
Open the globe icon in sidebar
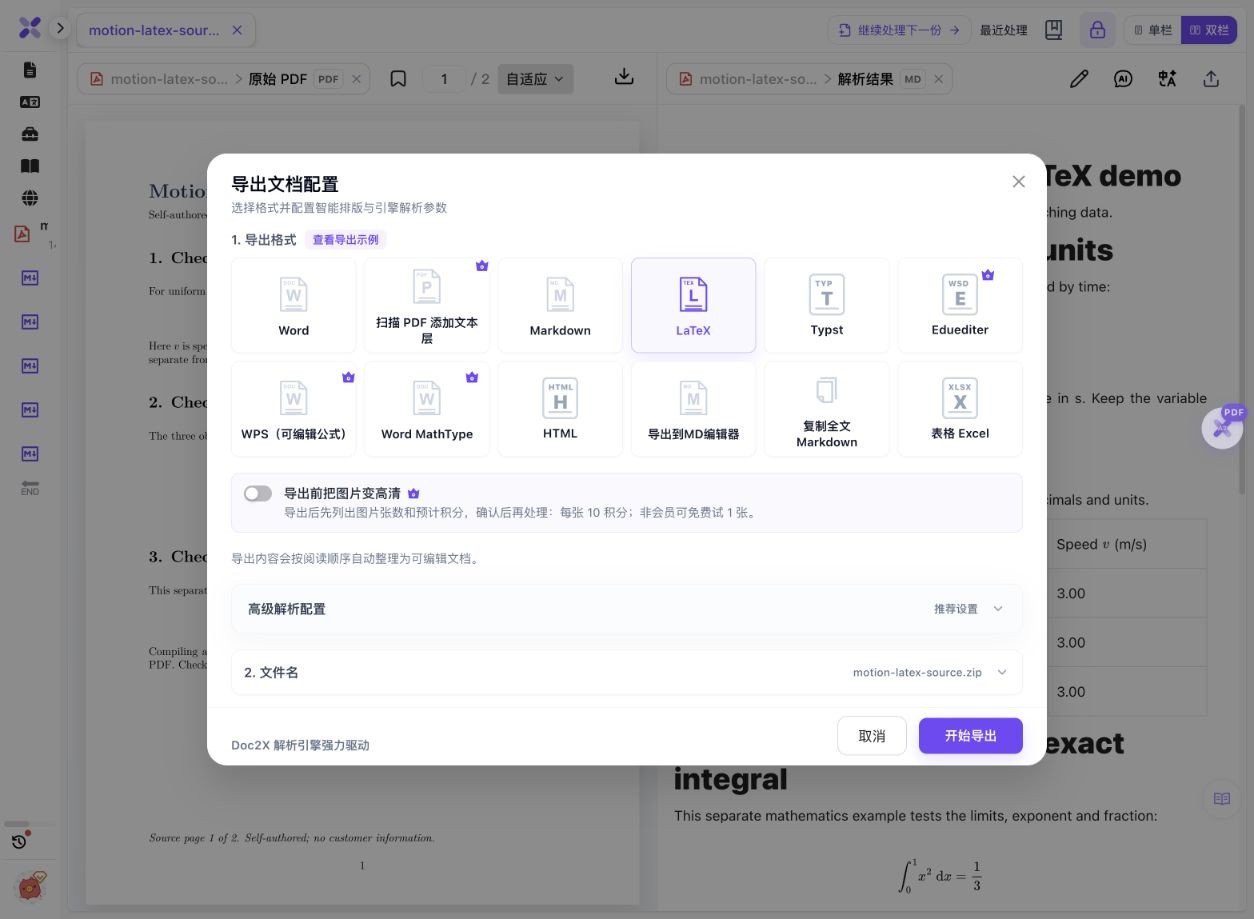point(30,198)
